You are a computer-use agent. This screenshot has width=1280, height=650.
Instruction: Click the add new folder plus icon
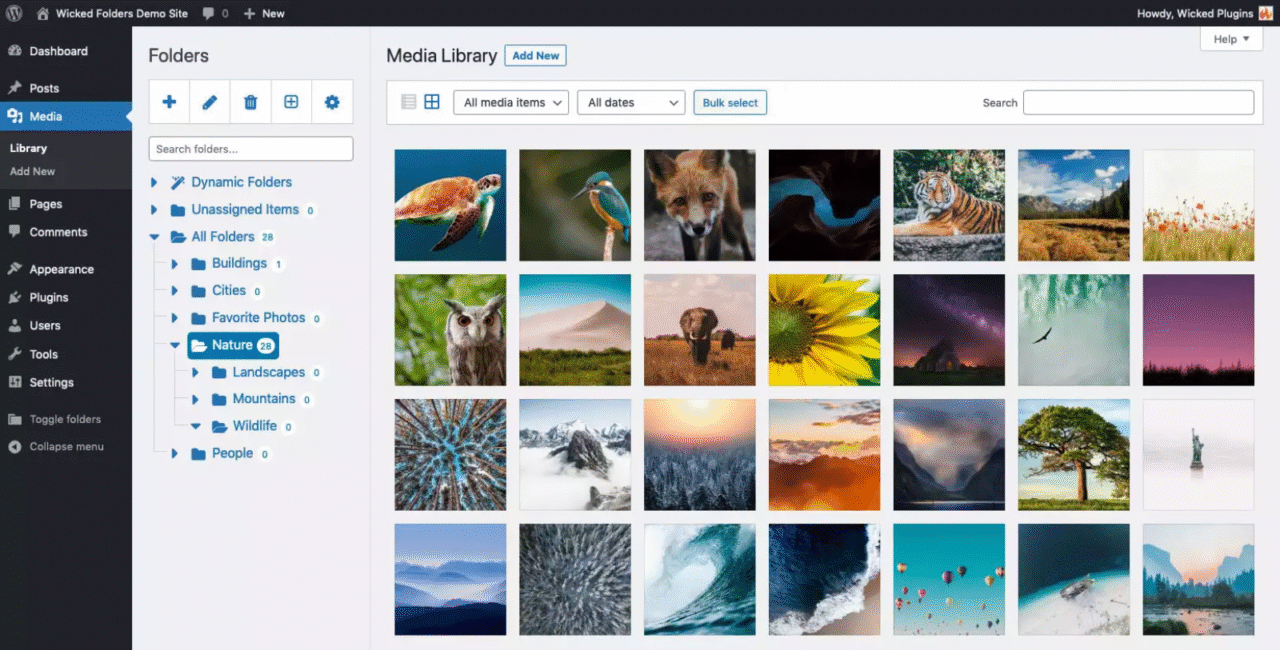pyautogui.click(x=169, y=102)
